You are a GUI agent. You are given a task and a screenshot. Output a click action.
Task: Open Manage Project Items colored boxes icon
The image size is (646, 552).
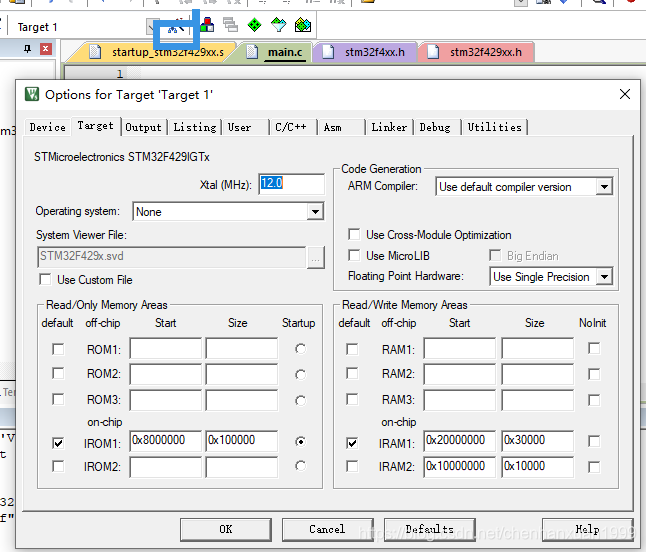207,25
